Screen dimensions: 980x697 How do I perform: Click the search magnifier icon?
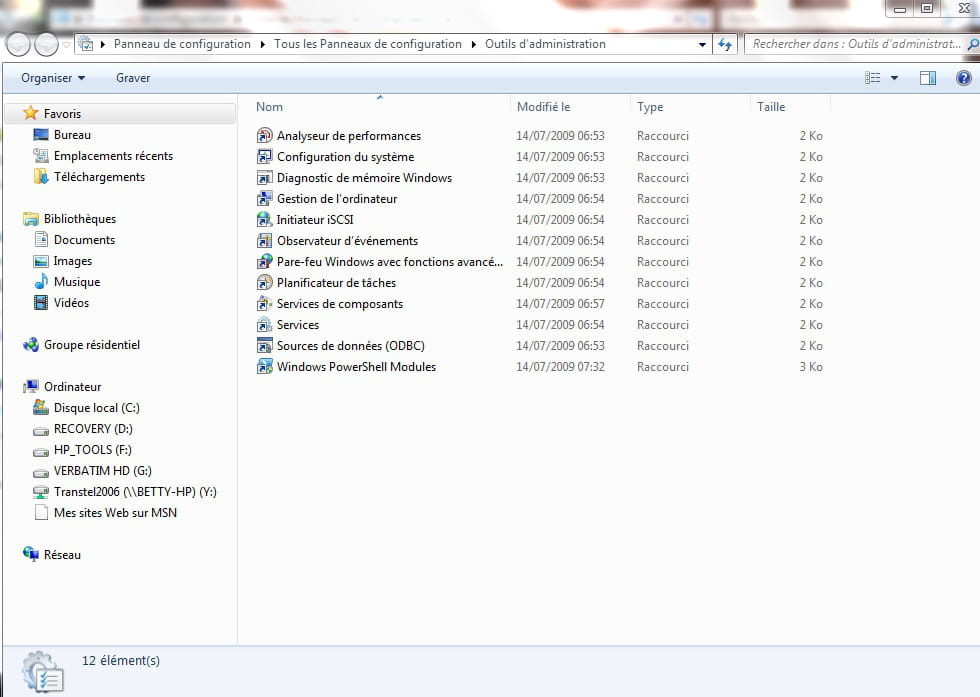click(x=972, y=44)
